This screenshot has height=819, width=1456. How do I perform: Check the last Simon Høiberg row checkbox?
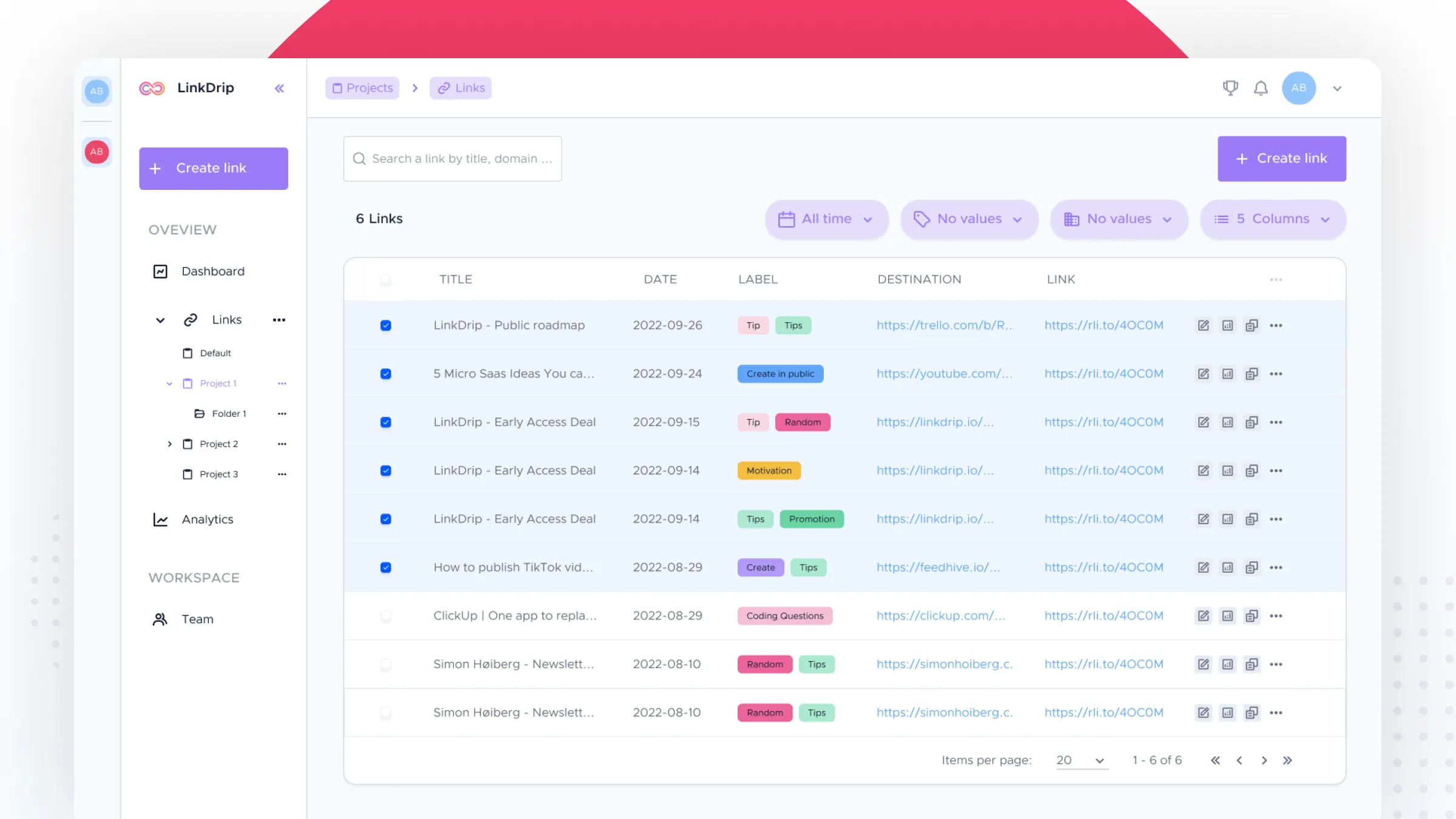coord(385,713)
